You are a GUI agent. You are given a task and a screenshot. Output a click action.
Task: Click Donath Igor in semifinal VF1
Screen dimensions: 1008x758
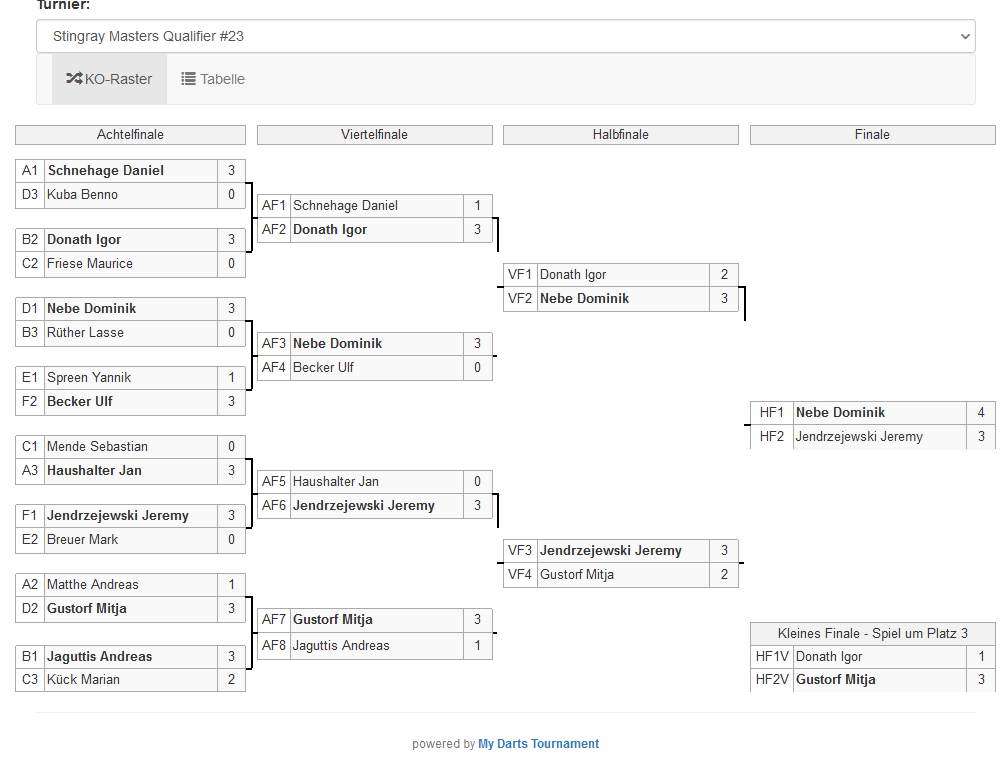pos(573,275)
